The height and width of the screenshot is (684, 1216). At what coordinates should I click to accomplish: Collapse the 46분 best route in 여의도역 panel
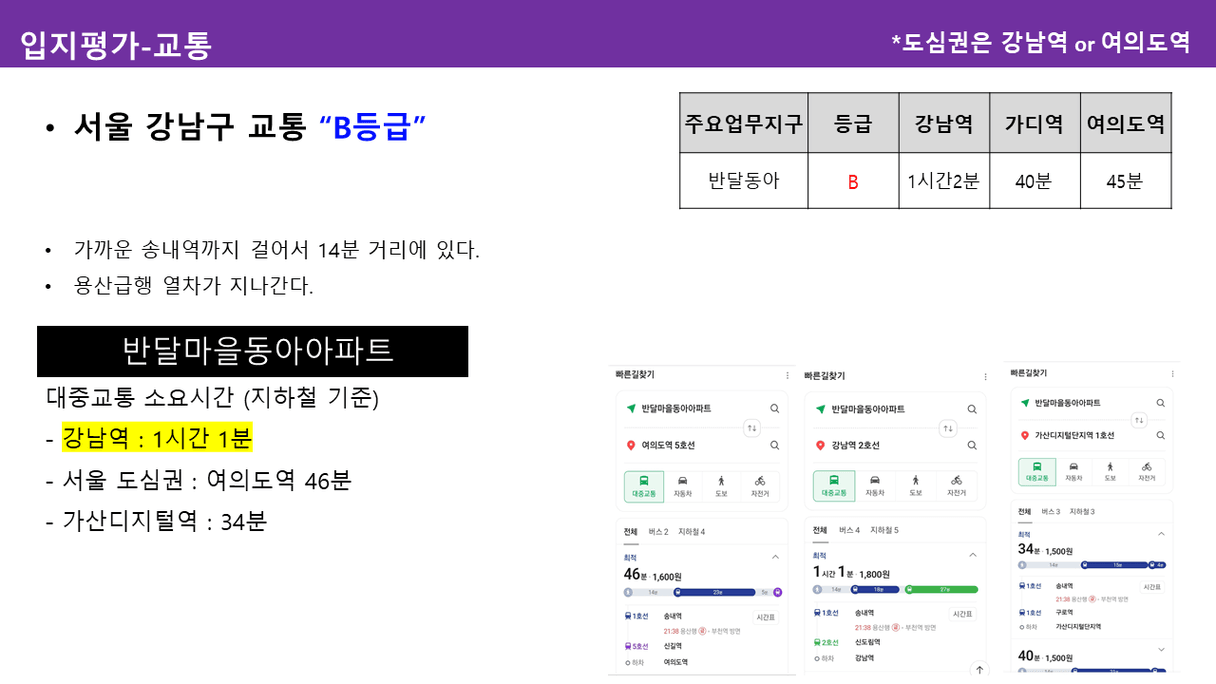[x=775, y=556]
